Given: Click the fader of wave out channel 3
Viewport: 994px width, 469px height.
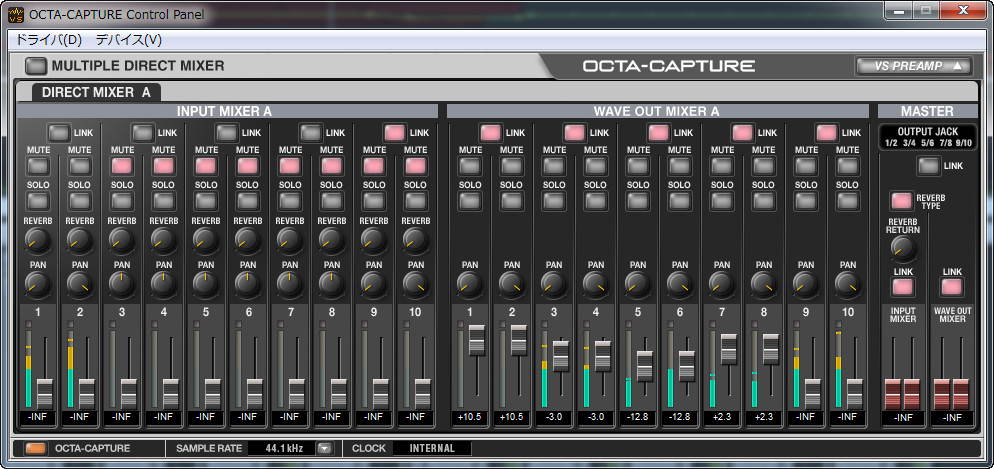Looking at the screenshot, I should (560, 356).
